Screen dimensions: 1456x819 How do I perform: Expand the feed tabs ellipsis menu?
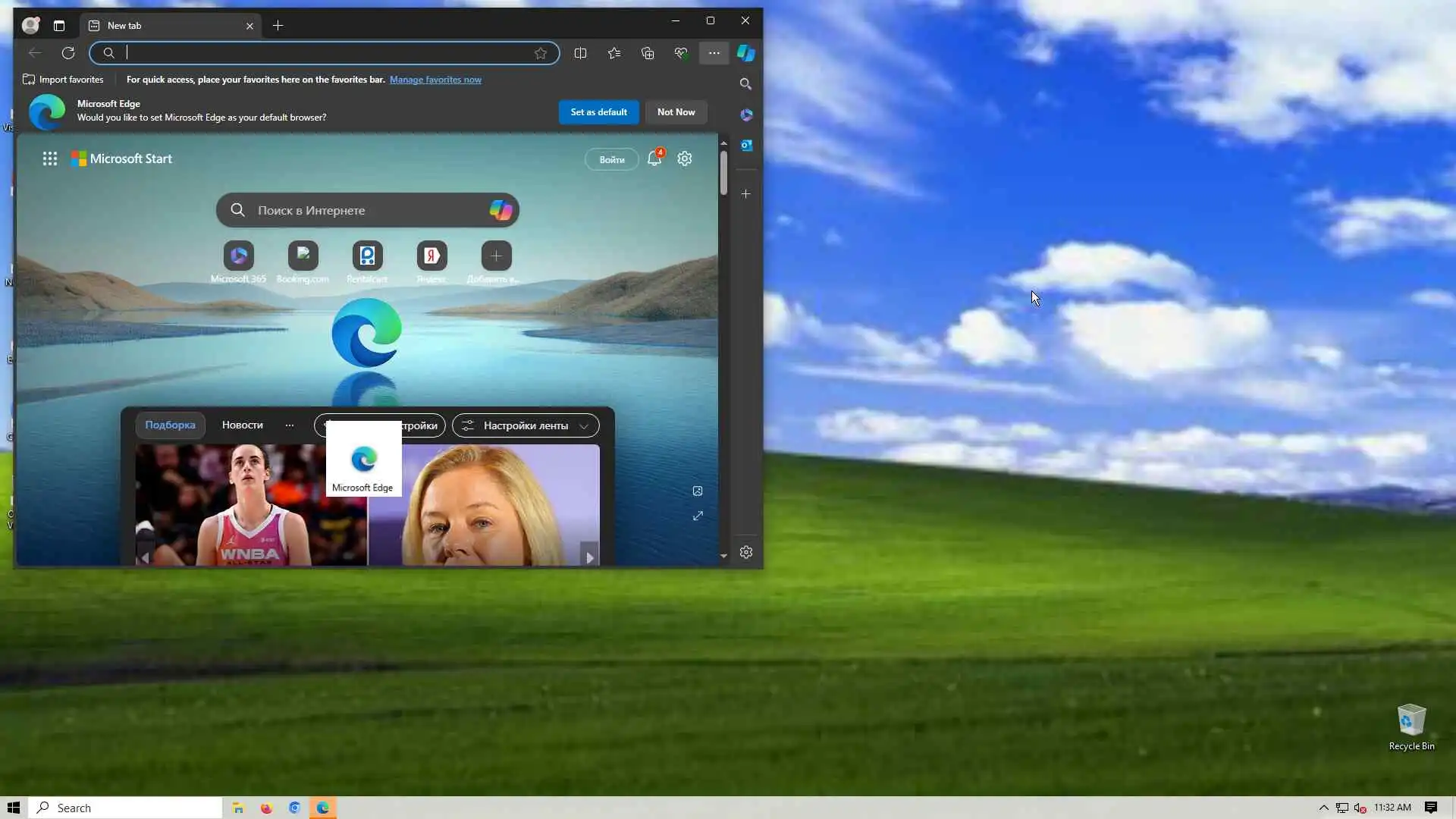[289, 425]
